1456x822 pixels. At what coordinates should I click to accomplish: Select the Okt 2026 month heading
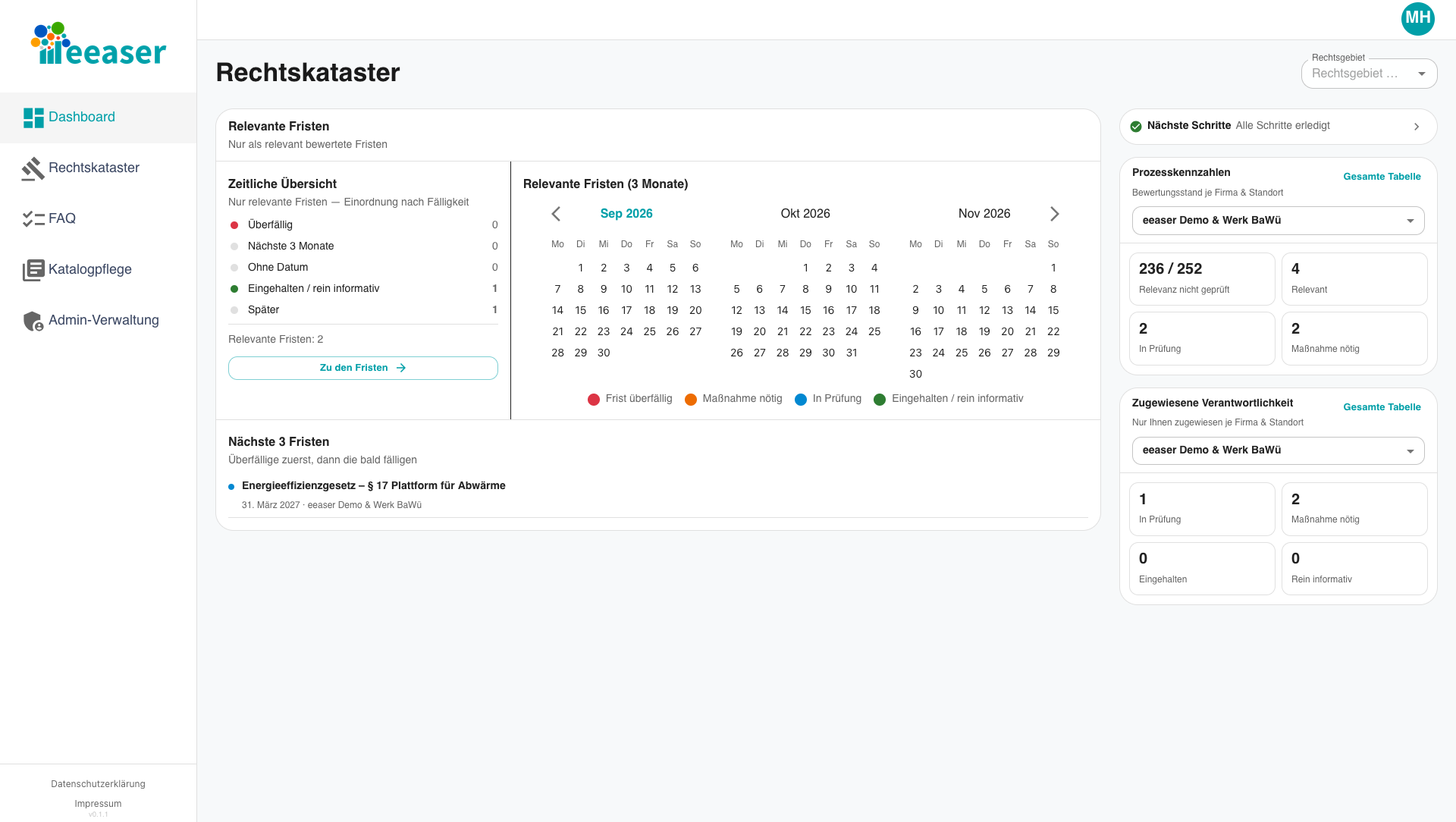(x=805, y=214)
